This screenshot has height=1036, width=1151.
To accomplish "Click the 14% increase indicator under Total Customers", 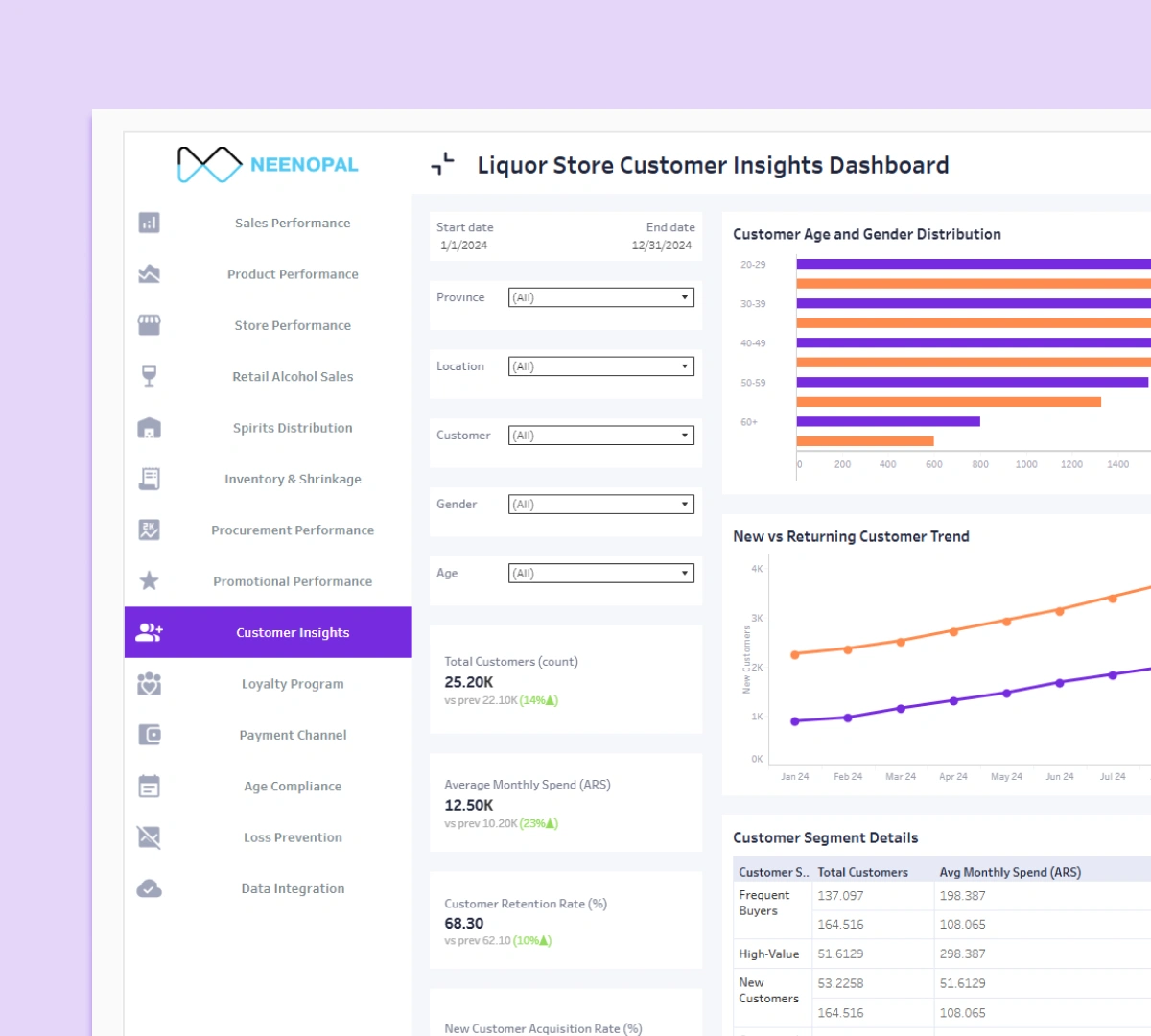I will tap(539, 700).
